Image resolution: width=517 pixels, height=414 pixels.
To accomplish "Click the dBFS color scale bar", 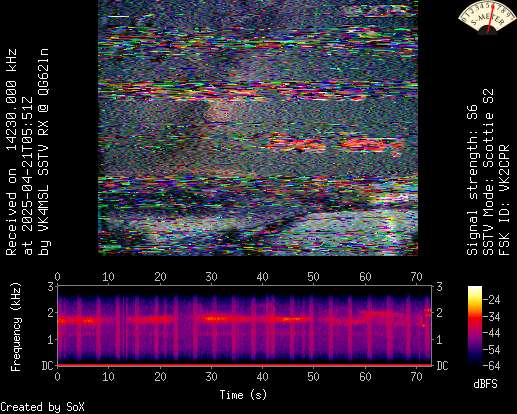I will [x=475, y=326].
